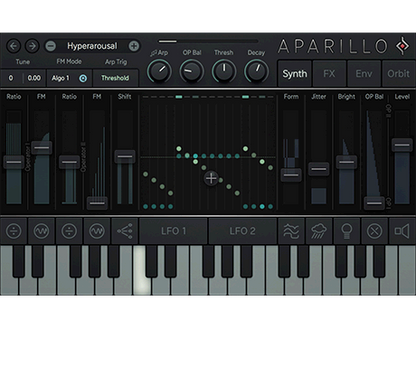Switch to the FX tab
Screen dimensions: 416x376
click(329, 74)
